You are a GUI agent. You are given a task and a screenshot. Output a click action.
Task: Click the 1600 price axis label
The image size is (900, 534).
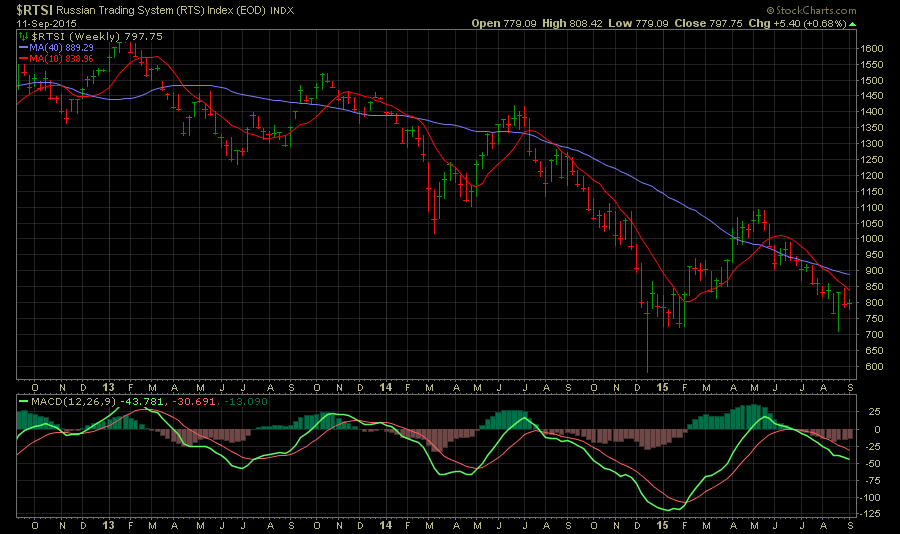(x=871, y=49)
